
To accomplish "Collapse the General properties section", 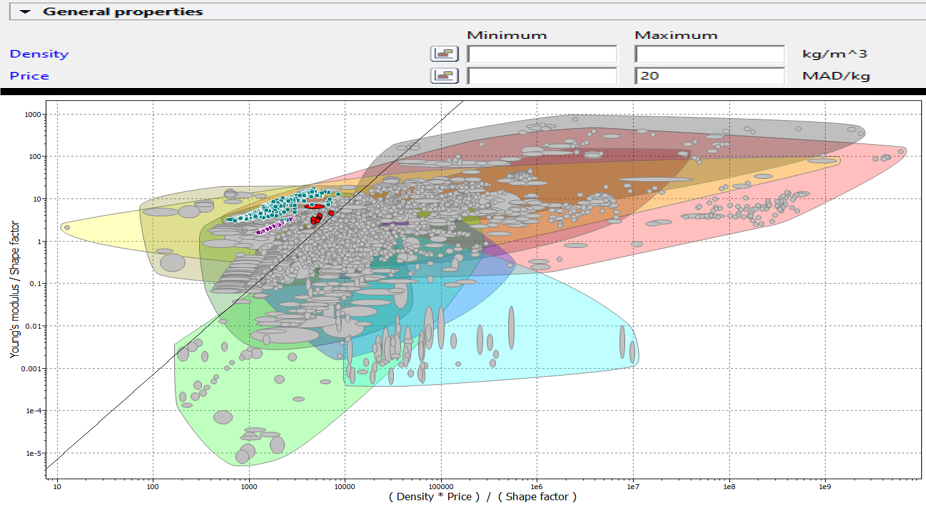I will pos(26,12).
